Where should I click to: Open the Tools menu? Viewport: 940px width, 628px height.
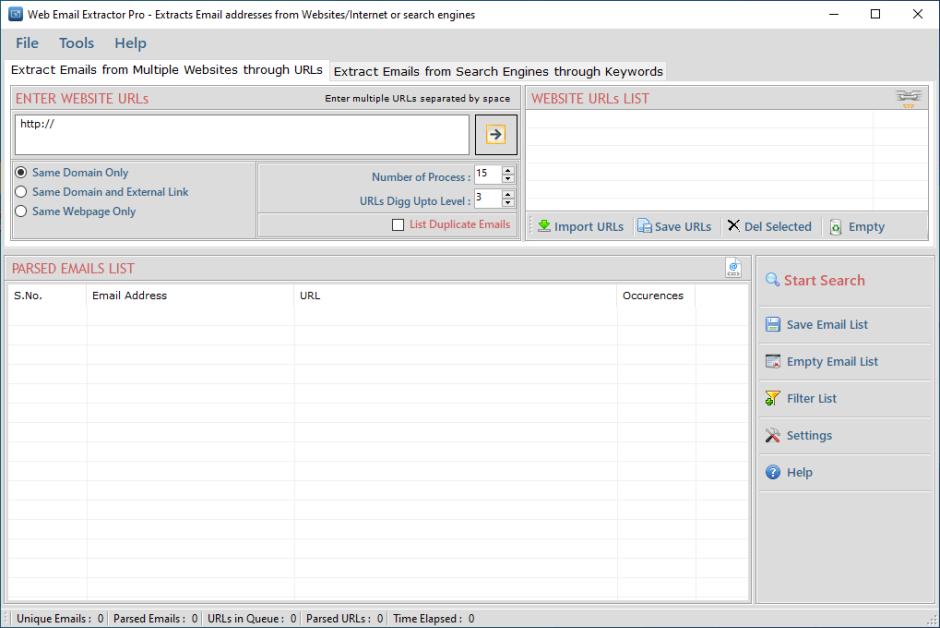76,43
